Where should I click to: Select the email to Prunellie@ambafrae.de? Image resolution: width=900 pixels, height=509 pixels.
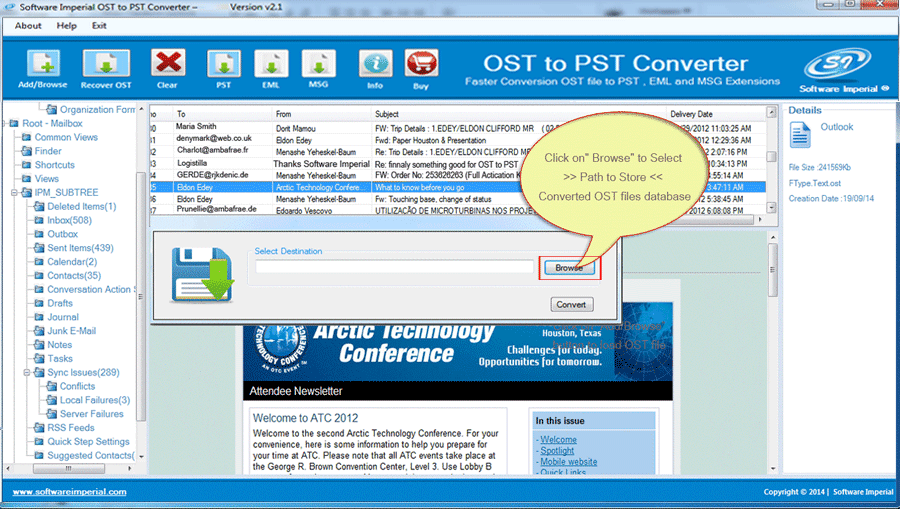click(x=216, y=209)
